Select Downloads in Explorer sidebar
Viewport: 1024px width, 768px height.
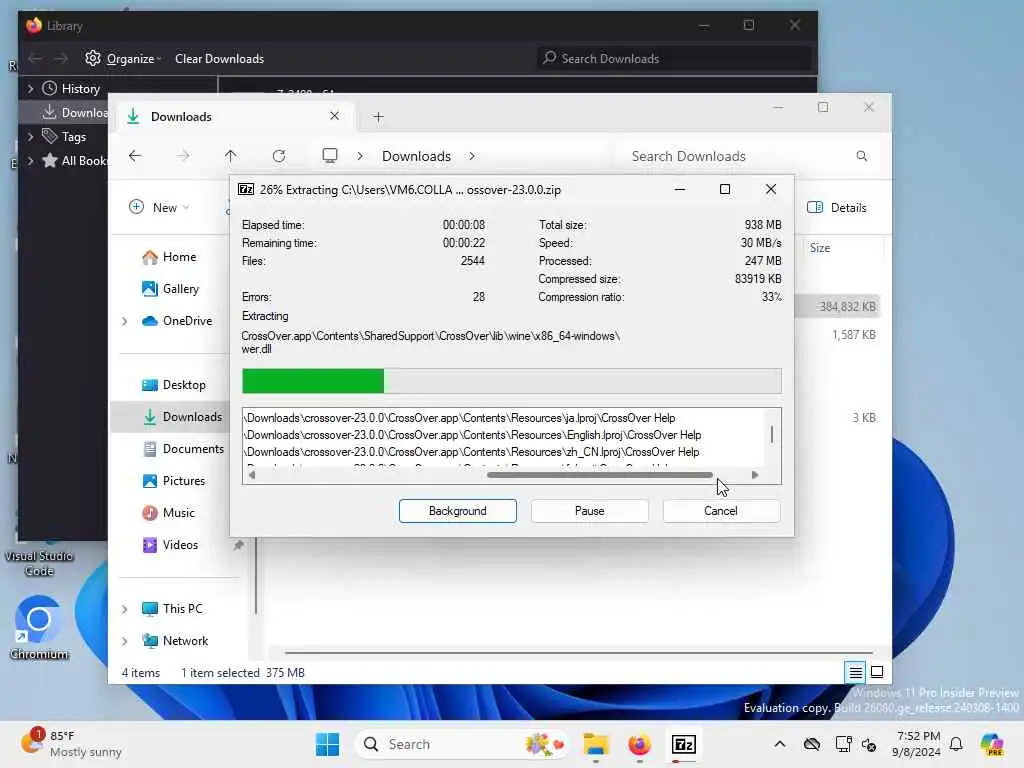pyautogui.click(x=182, y=417)
